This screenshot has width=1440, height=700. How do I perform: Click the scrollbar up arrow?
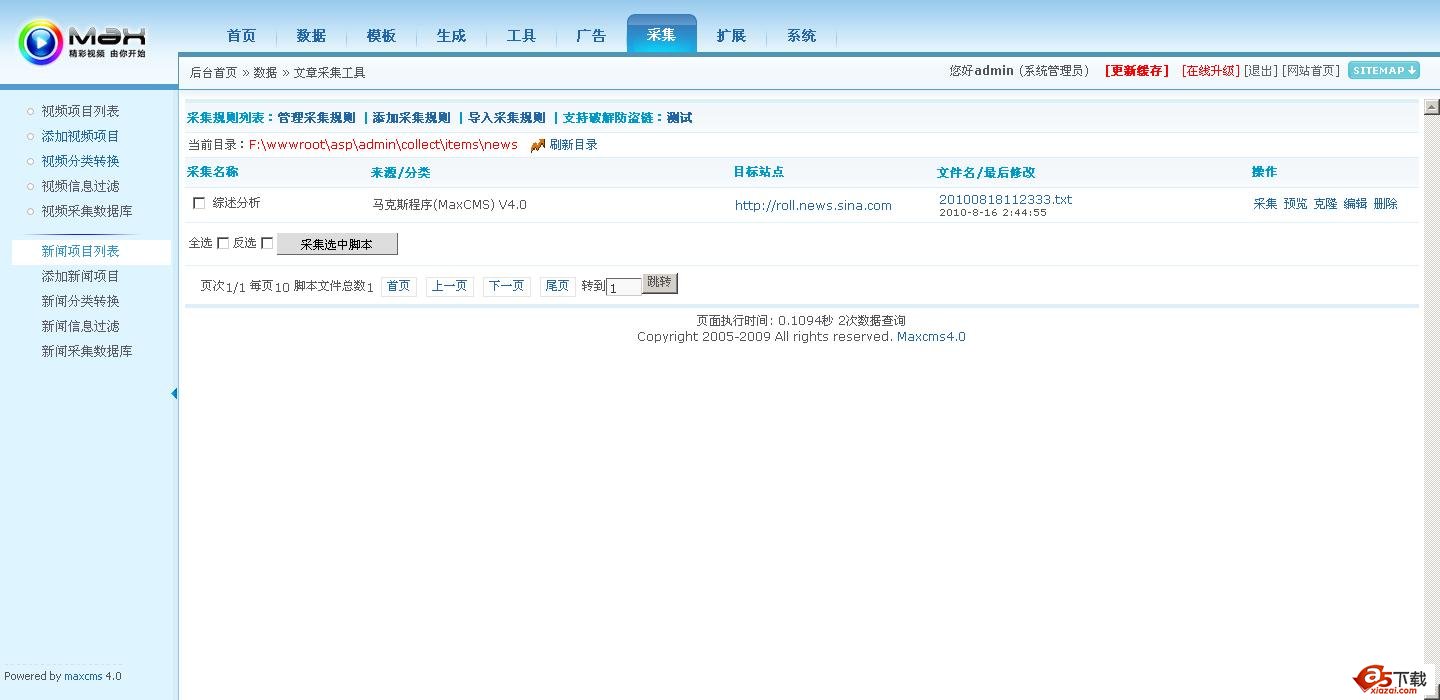[1431, 107]
